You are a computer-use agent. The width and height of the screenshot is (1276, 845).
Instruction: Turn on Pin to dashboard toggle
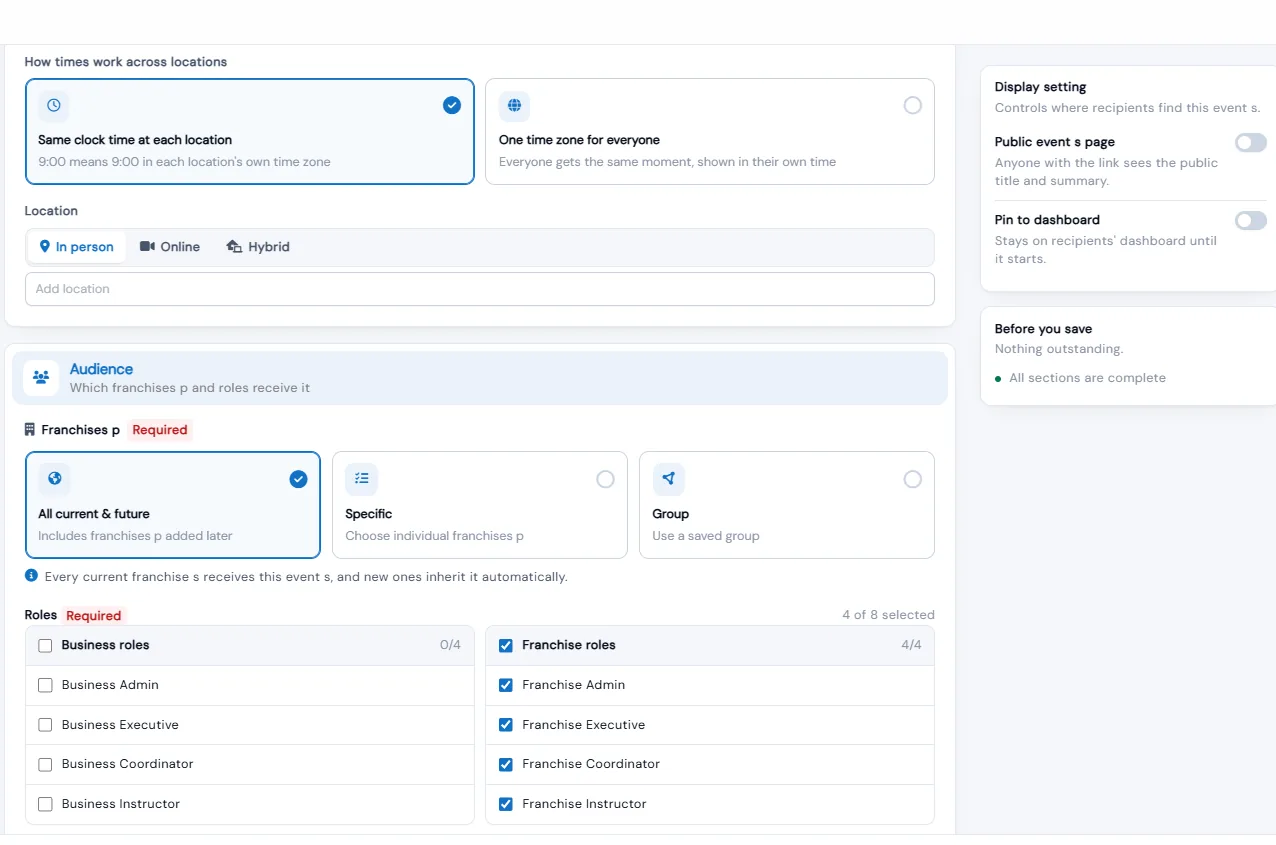coord(1250,221)
